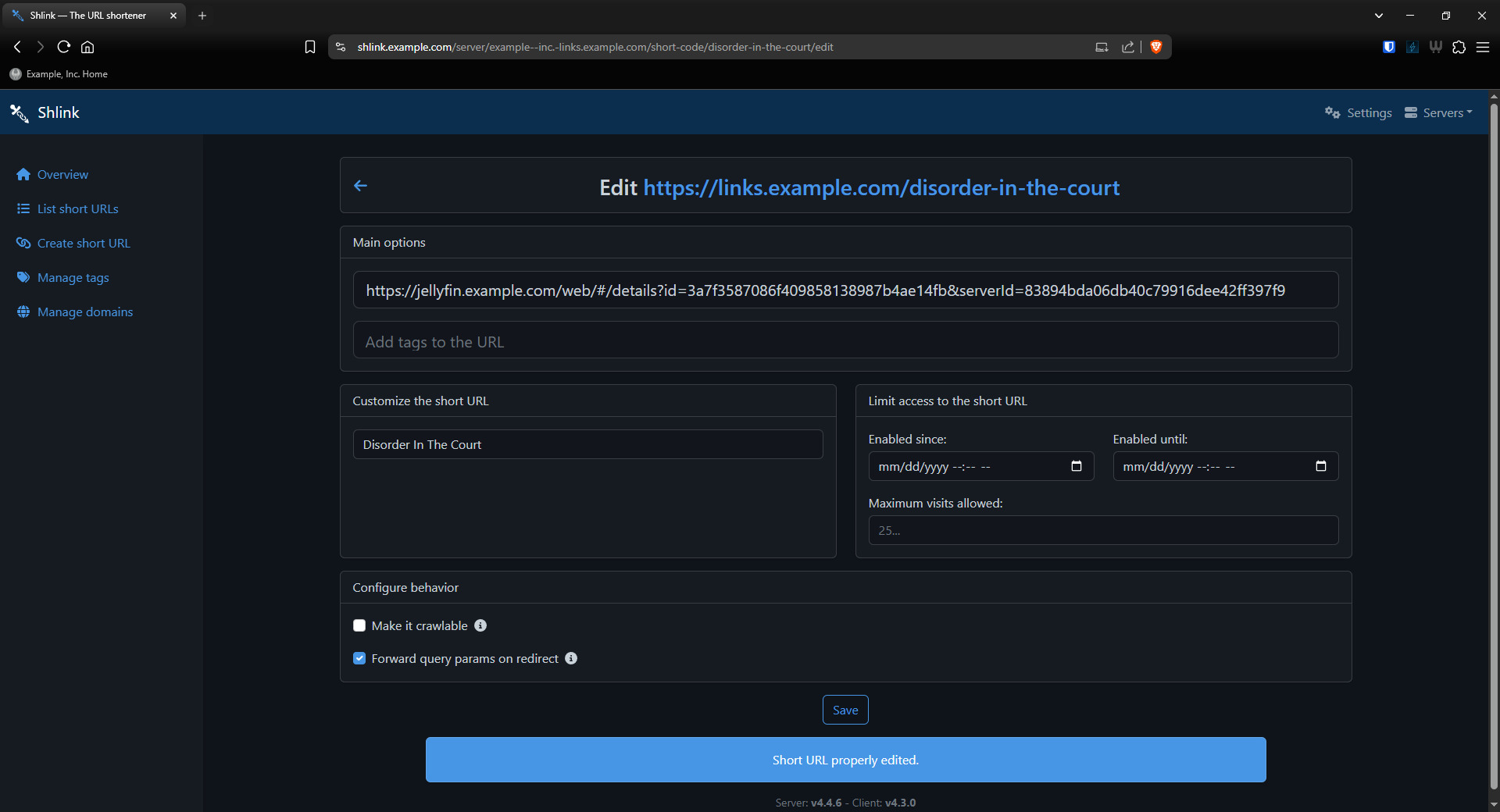Viewport: 1500px width, 812px height.
Task: Open the links.example.com short URL link
Action: click(x=880, y=187)
